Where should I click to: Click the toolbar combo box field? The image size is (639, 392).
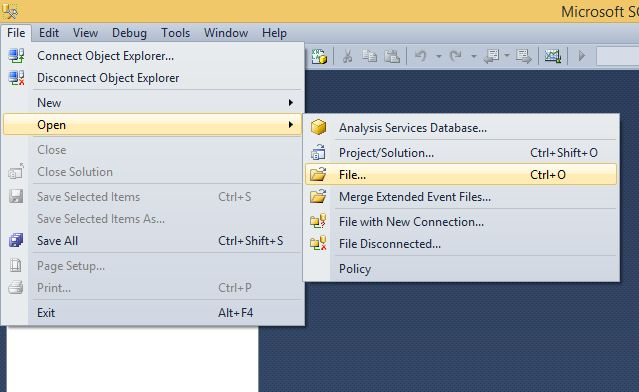[x=618, y=56]
